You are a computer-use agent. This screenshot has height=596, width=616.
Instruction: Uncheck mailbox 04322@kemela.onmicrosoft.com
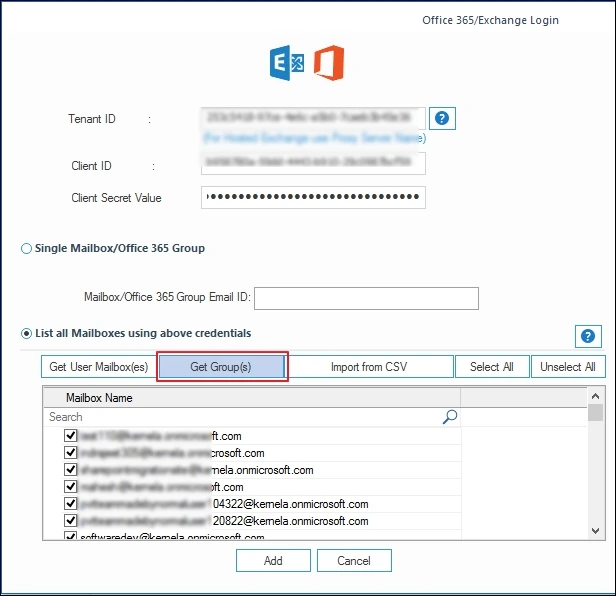(x=70, y=504)
